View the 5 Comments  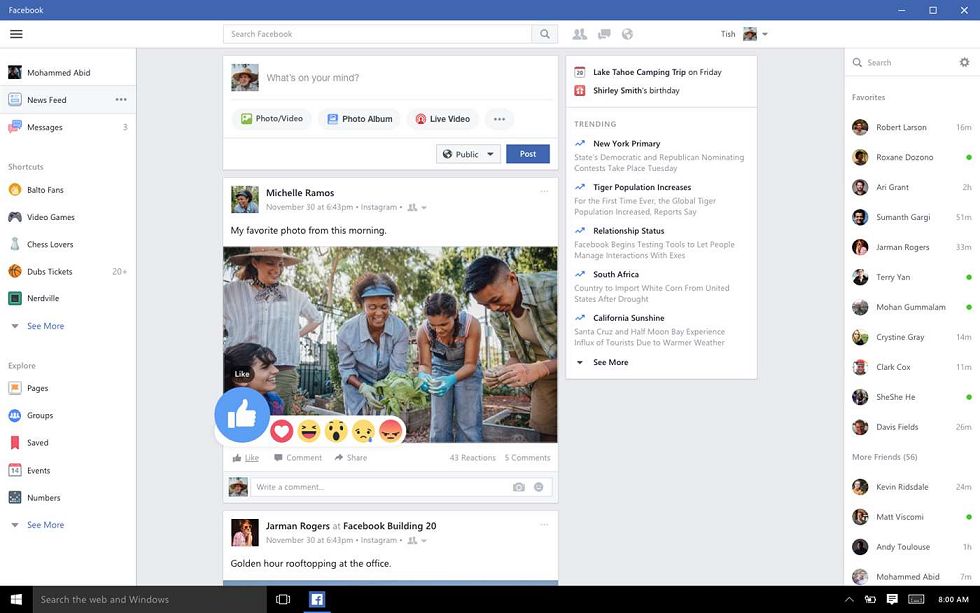pyautogui.click(x=528, y=457)
